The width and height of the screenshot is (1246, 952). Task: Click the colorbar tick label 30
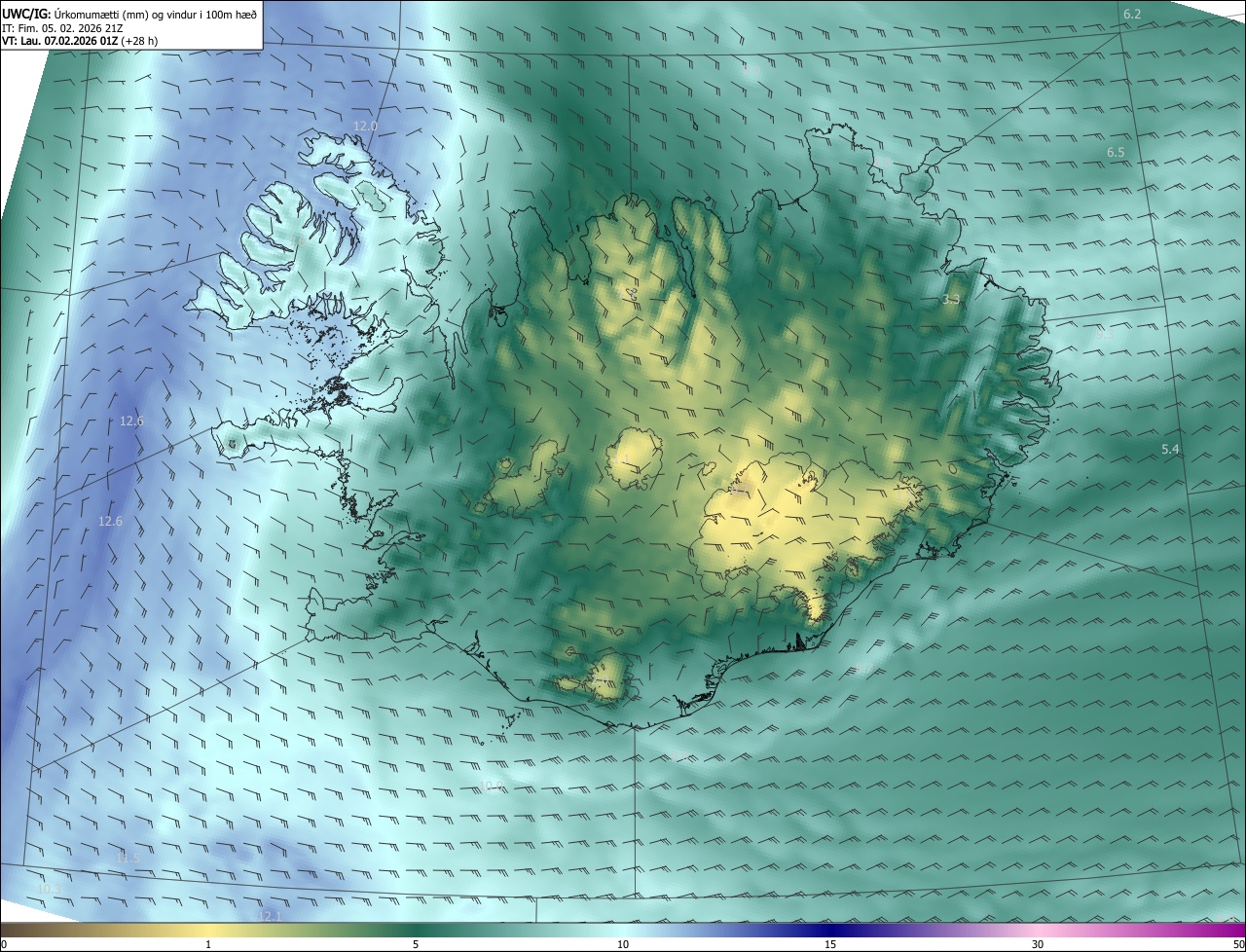coord(1038,944)
